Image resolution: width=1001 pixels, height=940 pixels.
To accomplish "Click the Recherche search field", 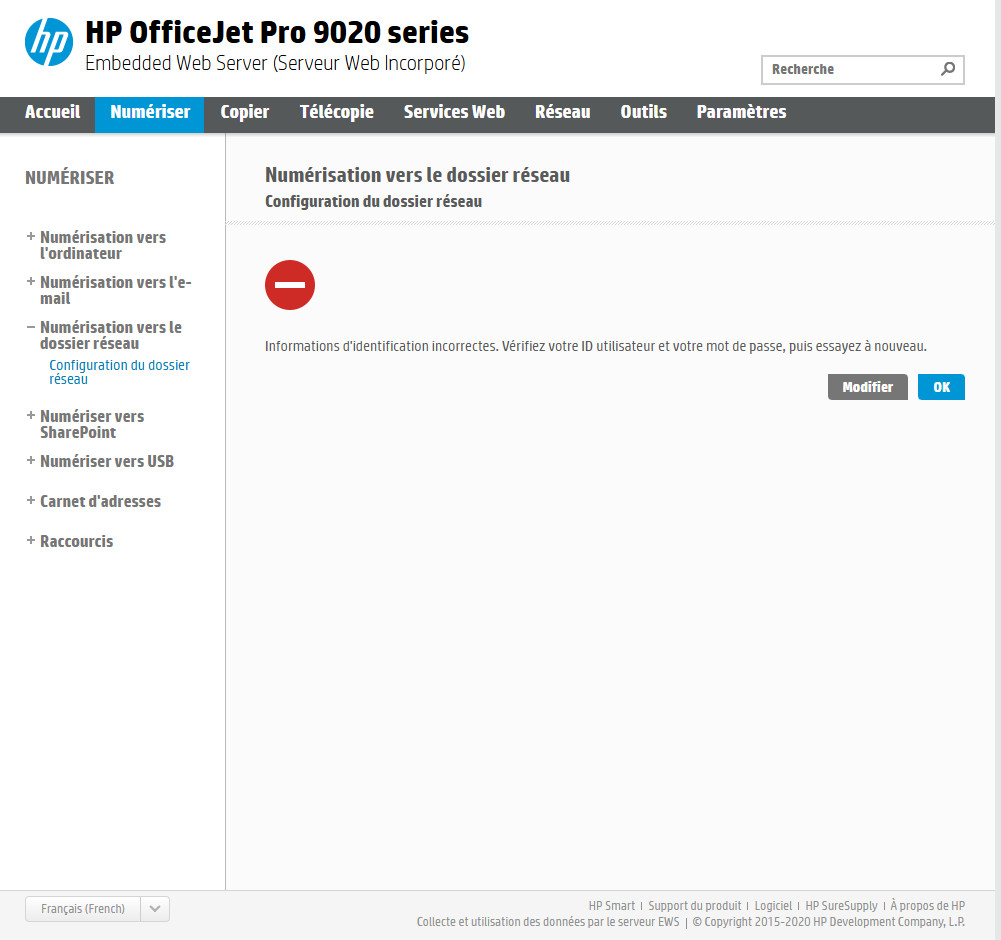I will [x=862, y=70].
